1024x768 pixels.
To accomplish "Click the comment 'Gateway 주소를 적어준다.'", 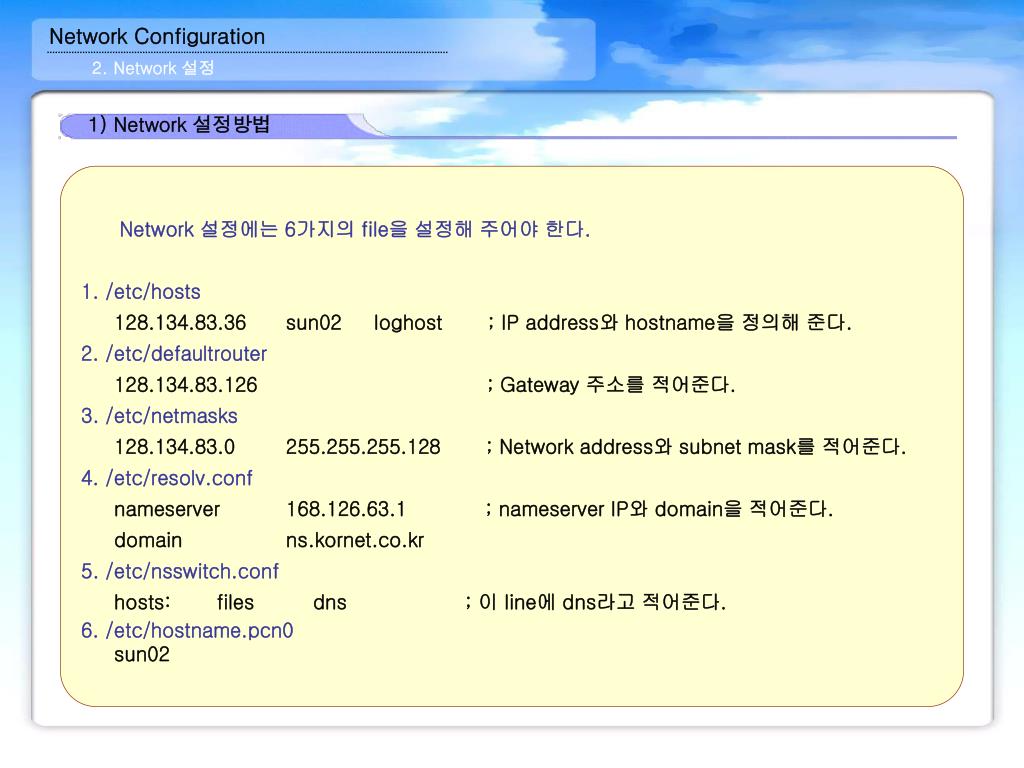I will [617, 385].
